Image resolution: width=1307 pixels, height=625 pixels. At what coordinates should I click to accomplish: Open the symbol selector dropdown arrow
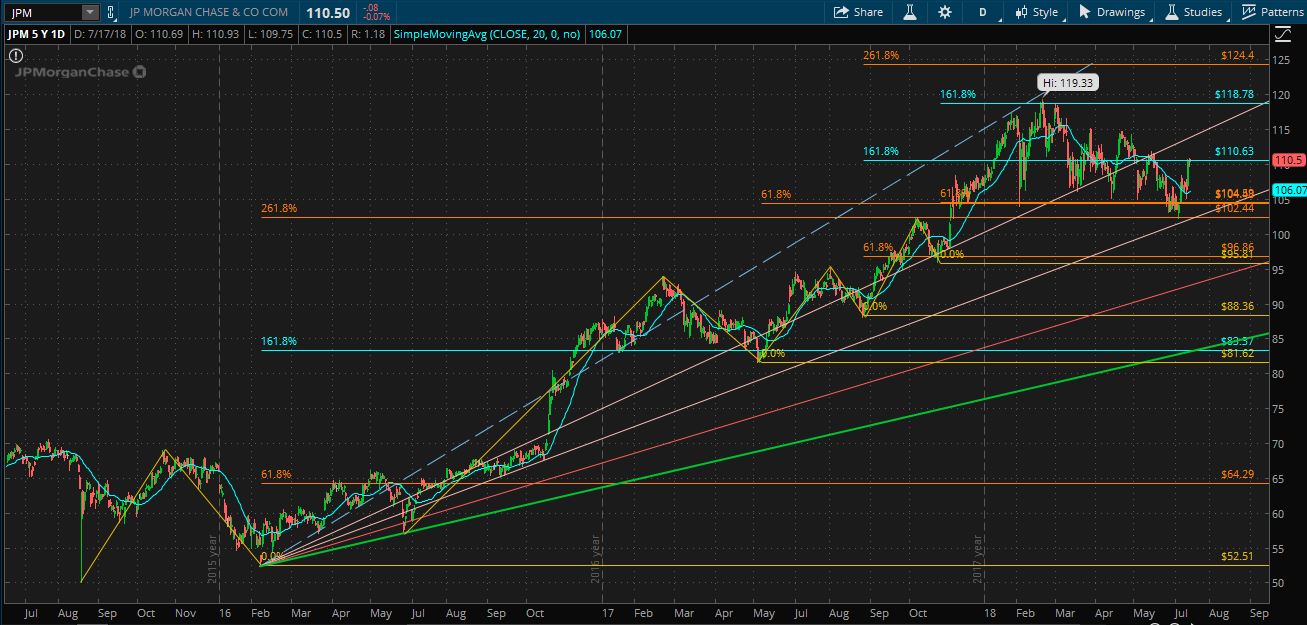(91, 12)
